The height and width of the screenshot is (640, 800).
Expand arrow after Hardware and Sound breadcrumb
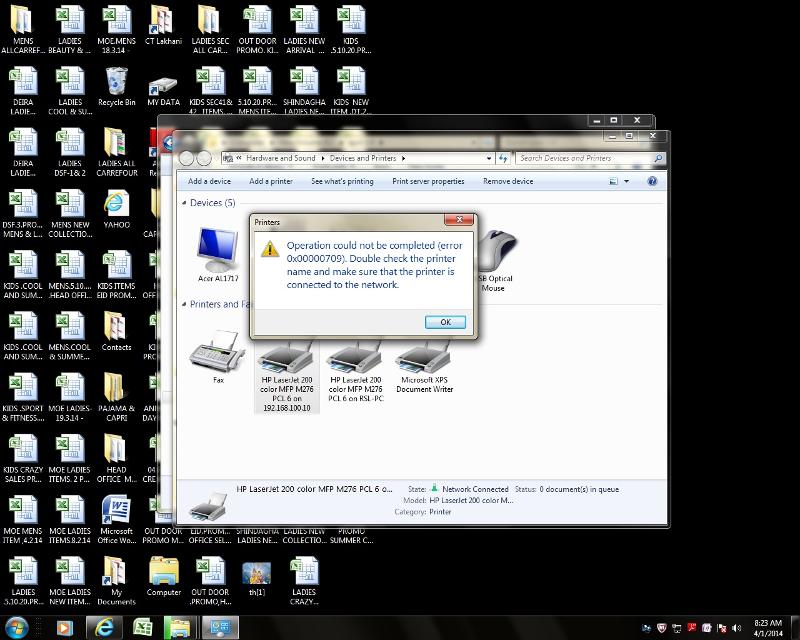pyautogui.click(x=322, y=158)
